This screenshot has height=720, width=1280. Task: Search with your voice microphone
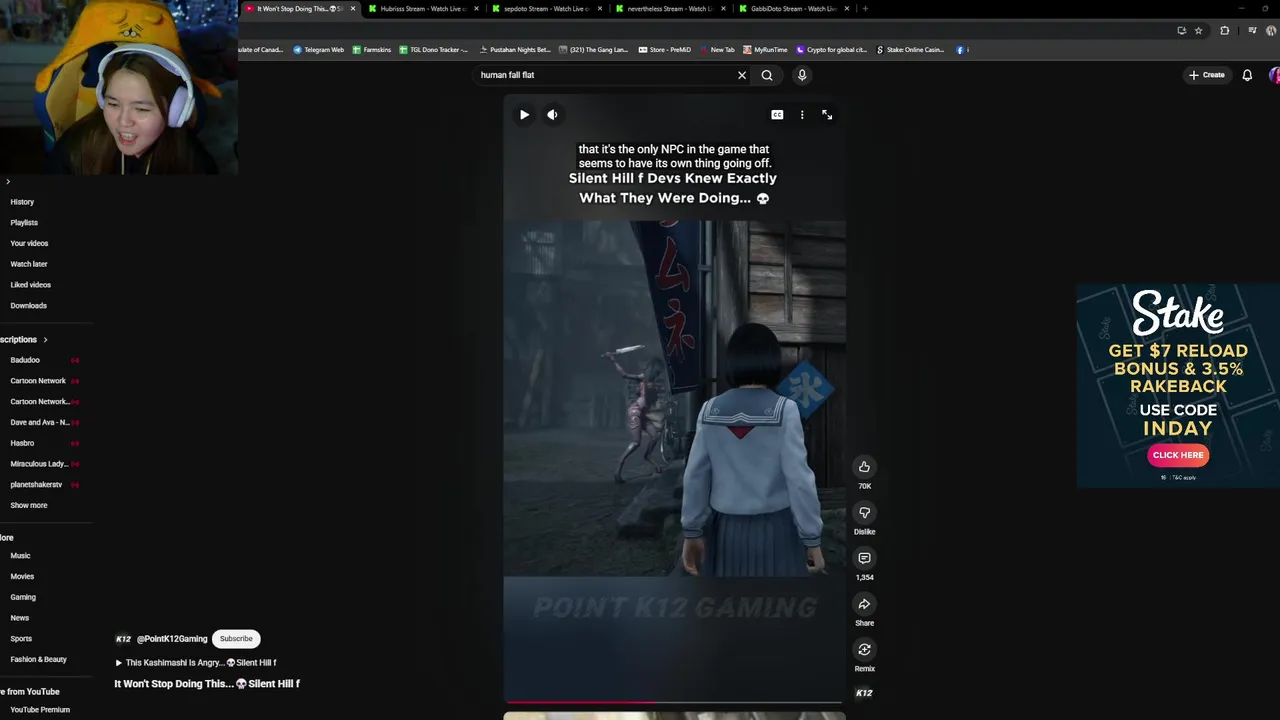[802, 75]
